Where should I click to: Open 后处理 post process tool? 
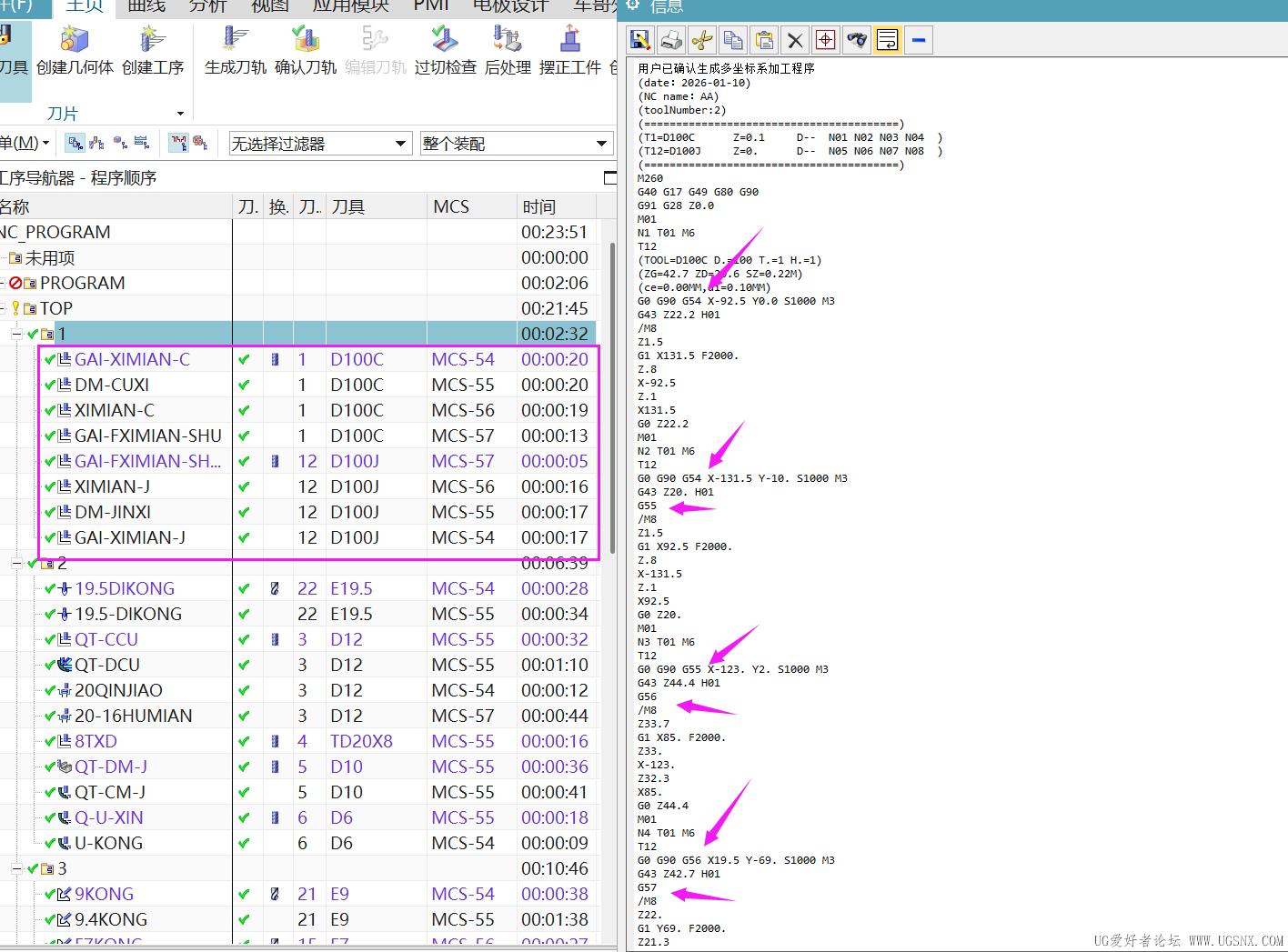[x=507, y=50]
